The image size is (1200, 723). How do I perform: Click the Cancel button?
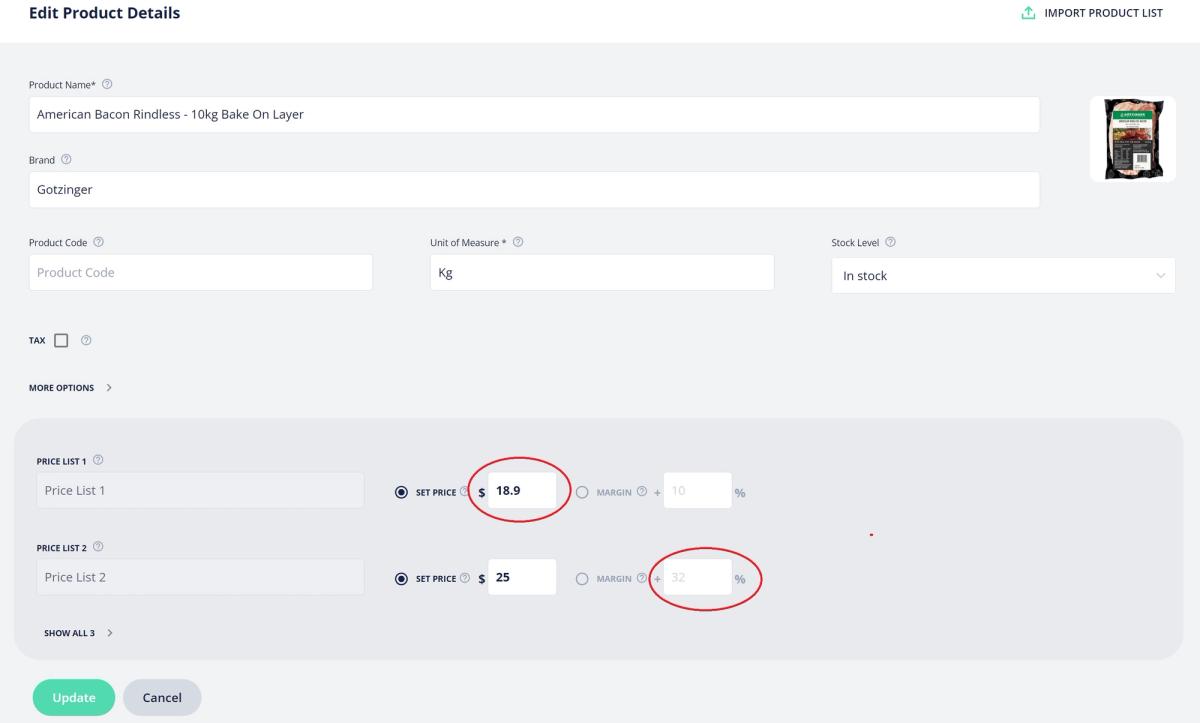pos(162,698)
